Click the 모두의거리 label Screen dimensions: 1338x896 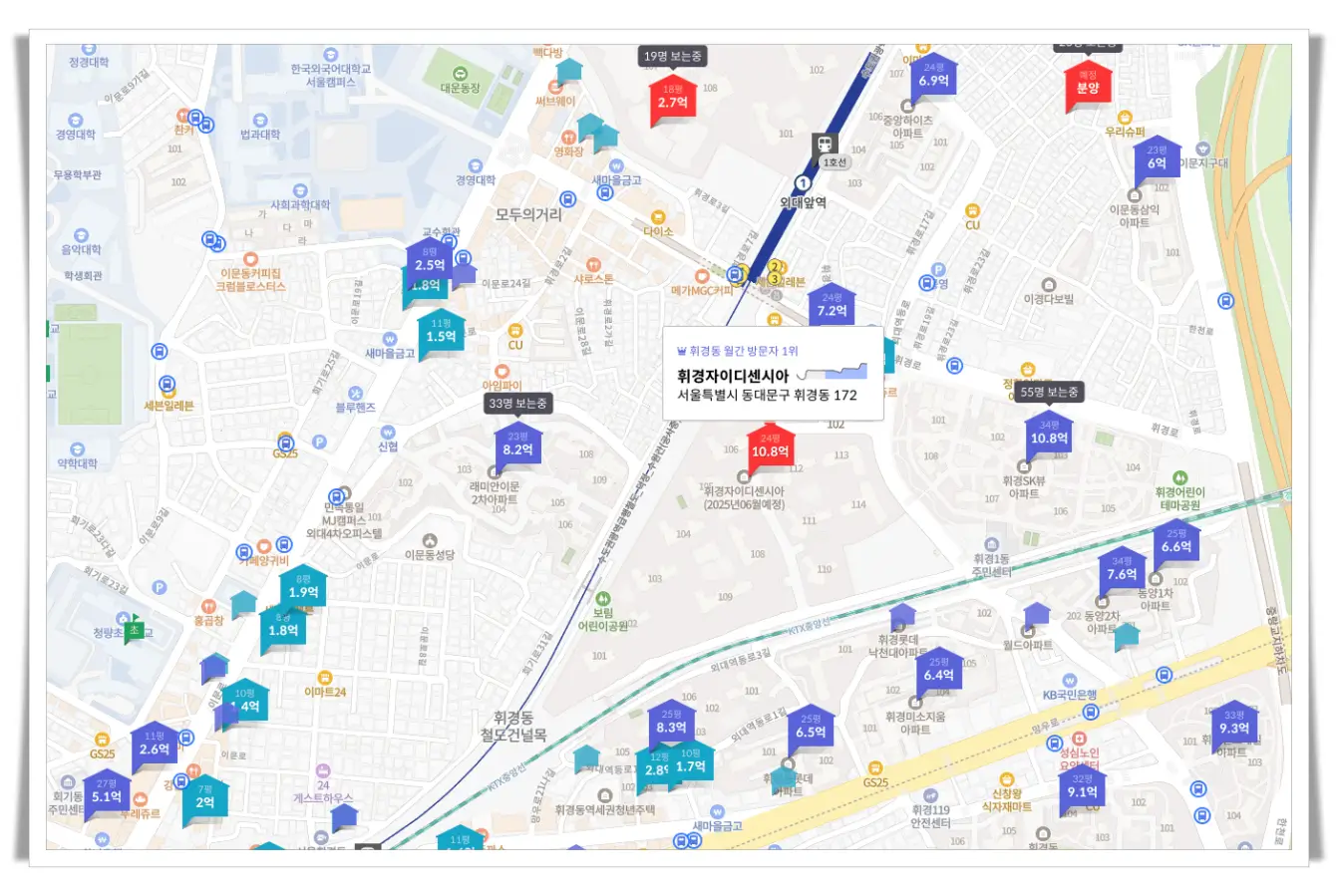[528, 214]
